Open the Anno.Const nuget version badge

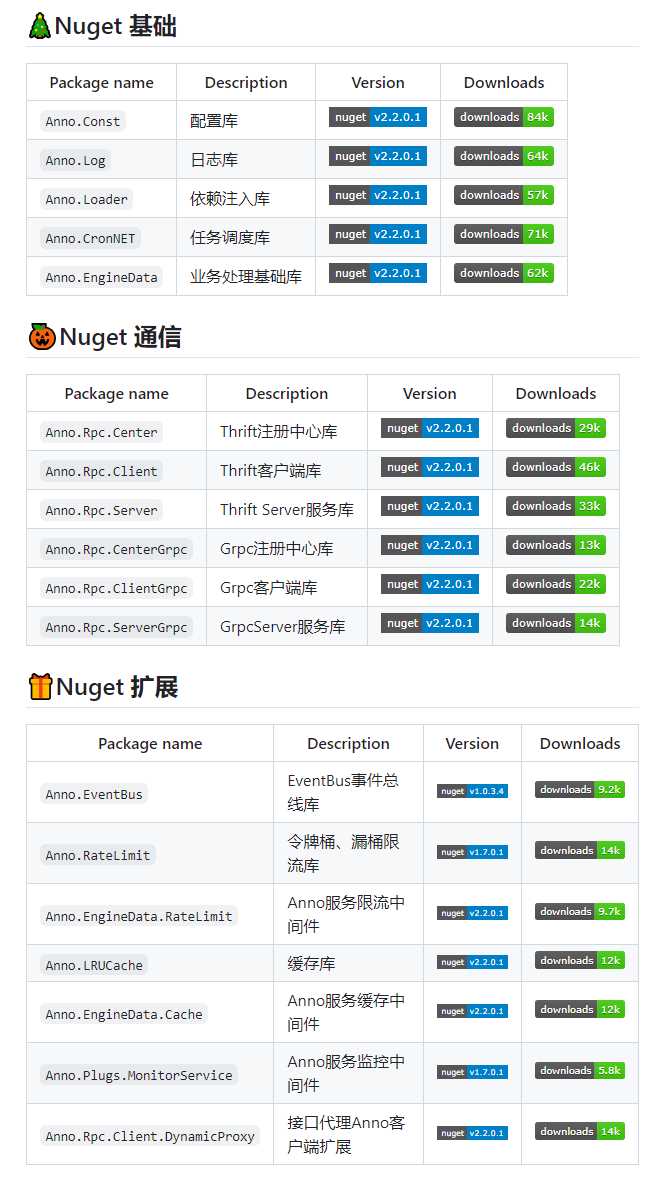pyautogui.click(x=378, y=118)
